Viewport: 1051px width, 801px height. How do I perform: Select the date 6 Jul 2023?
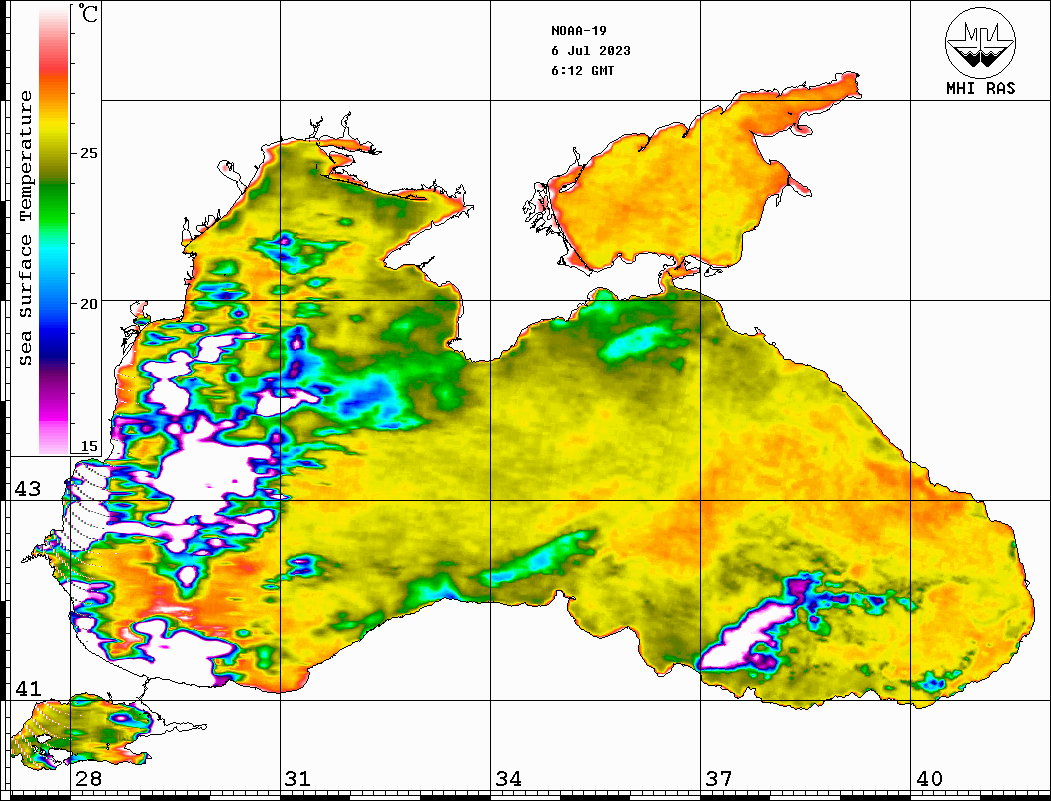click(591, 51)
